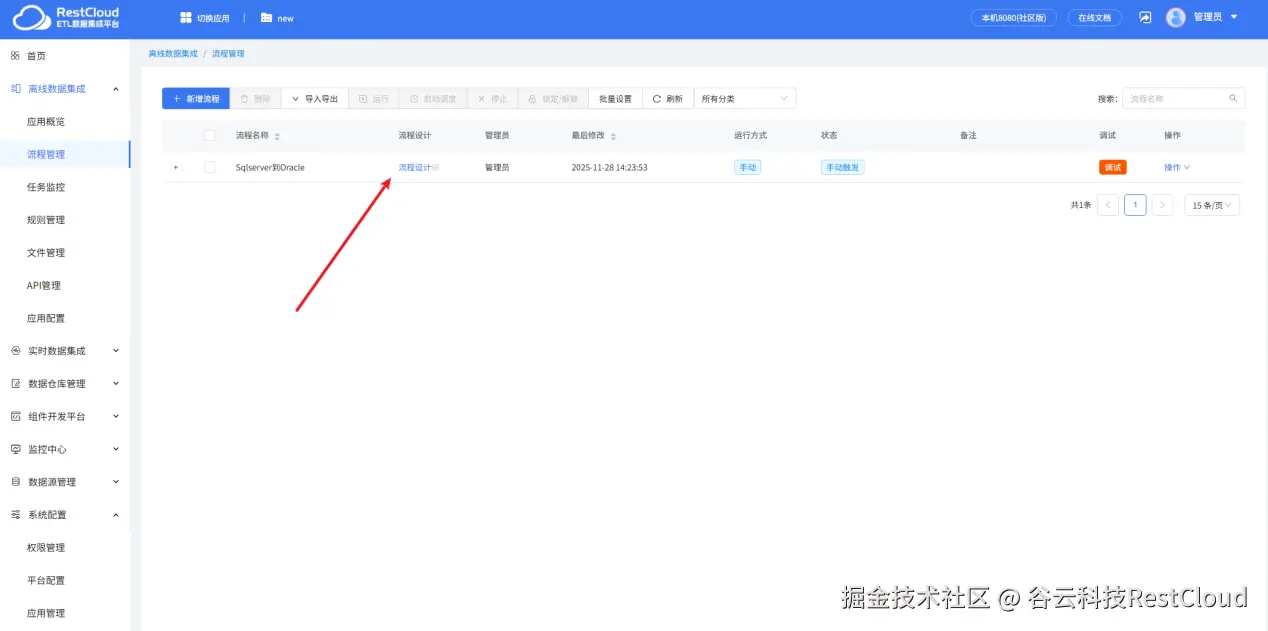This screenshot has height=631, width=1268.
Task: Toggle the select-all header checkbox
Action: [210, 135]
